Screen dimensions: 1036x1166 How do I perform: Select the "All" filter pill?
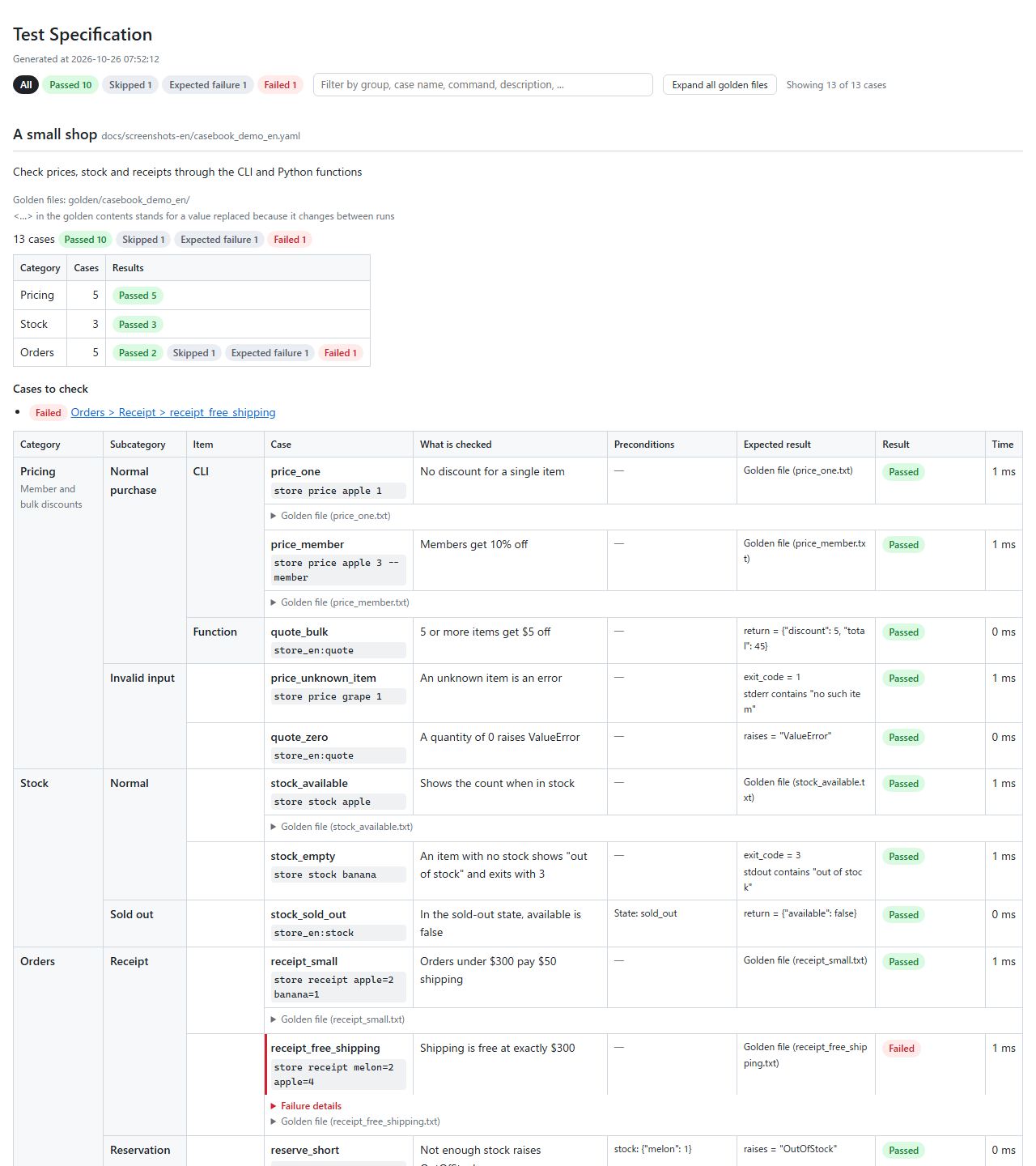tap(26, 85)
